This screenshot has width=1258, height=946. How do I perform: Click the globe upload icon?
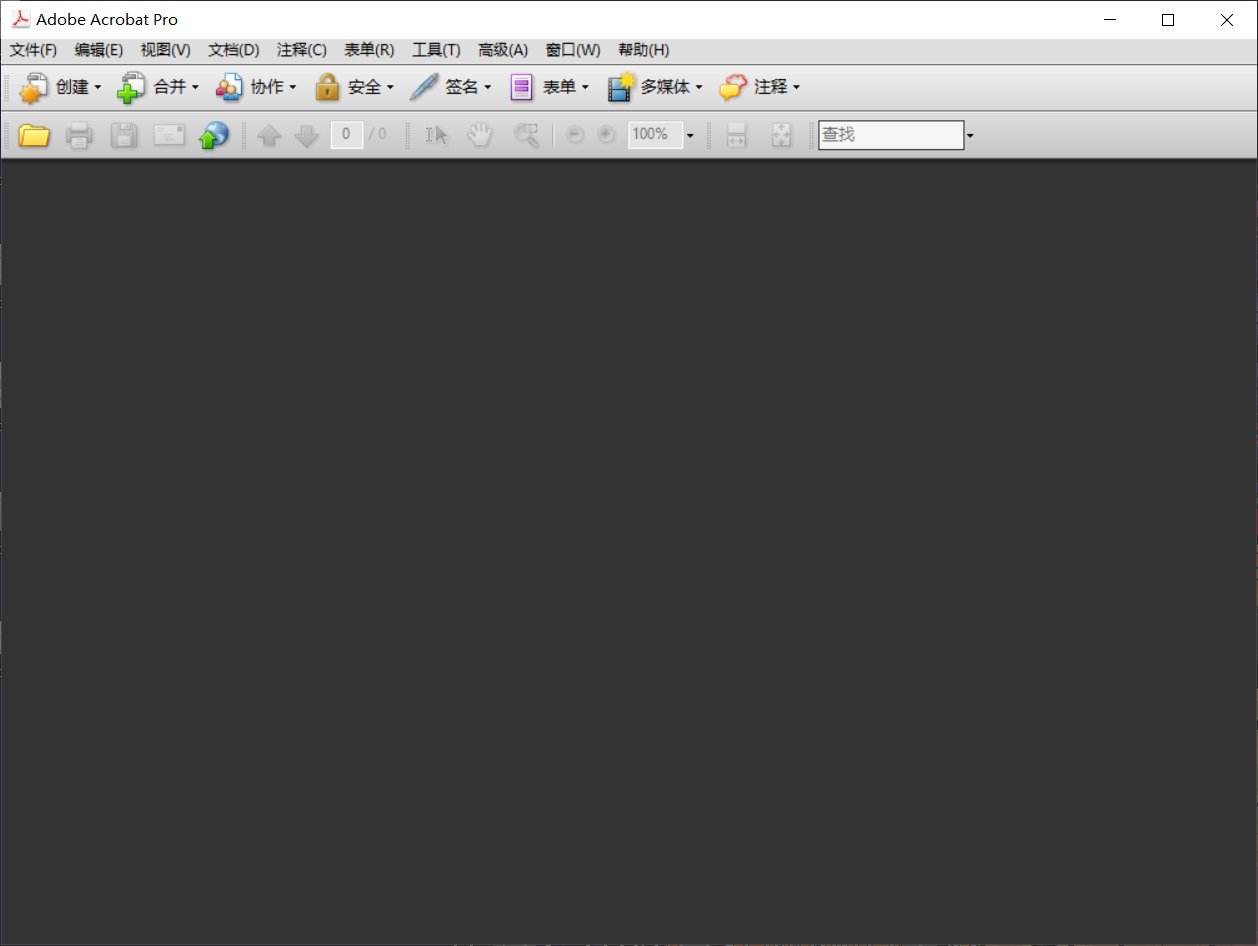214,135
